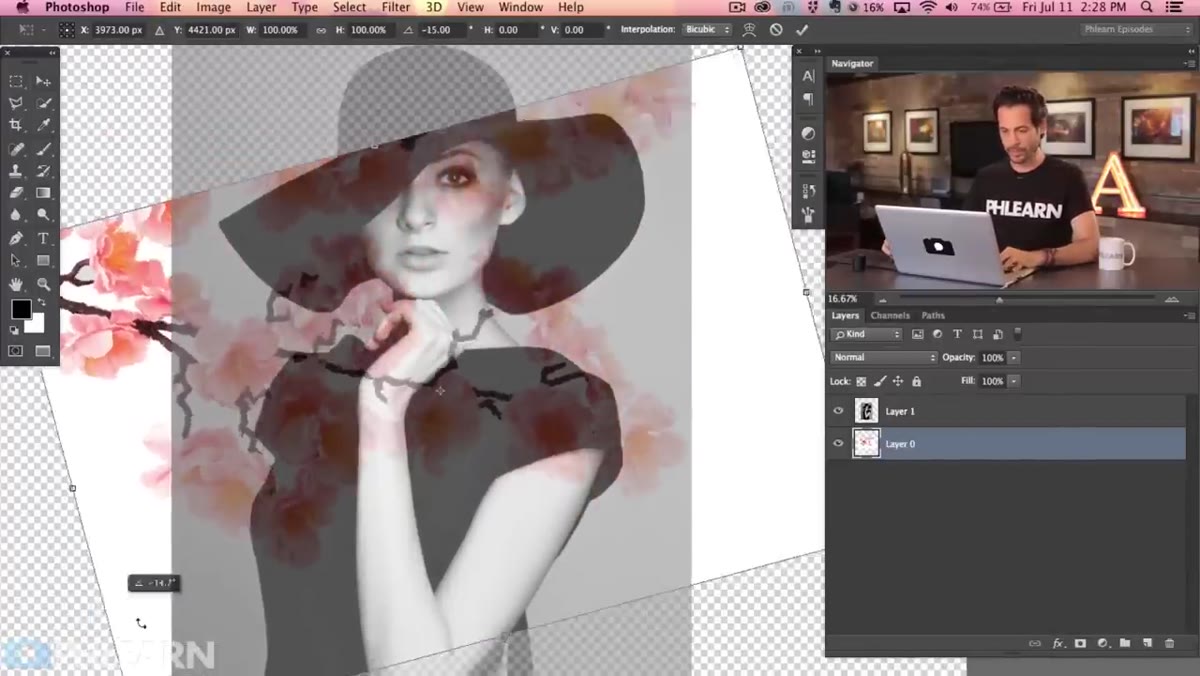Open the Image menu

tap(213, 7)
